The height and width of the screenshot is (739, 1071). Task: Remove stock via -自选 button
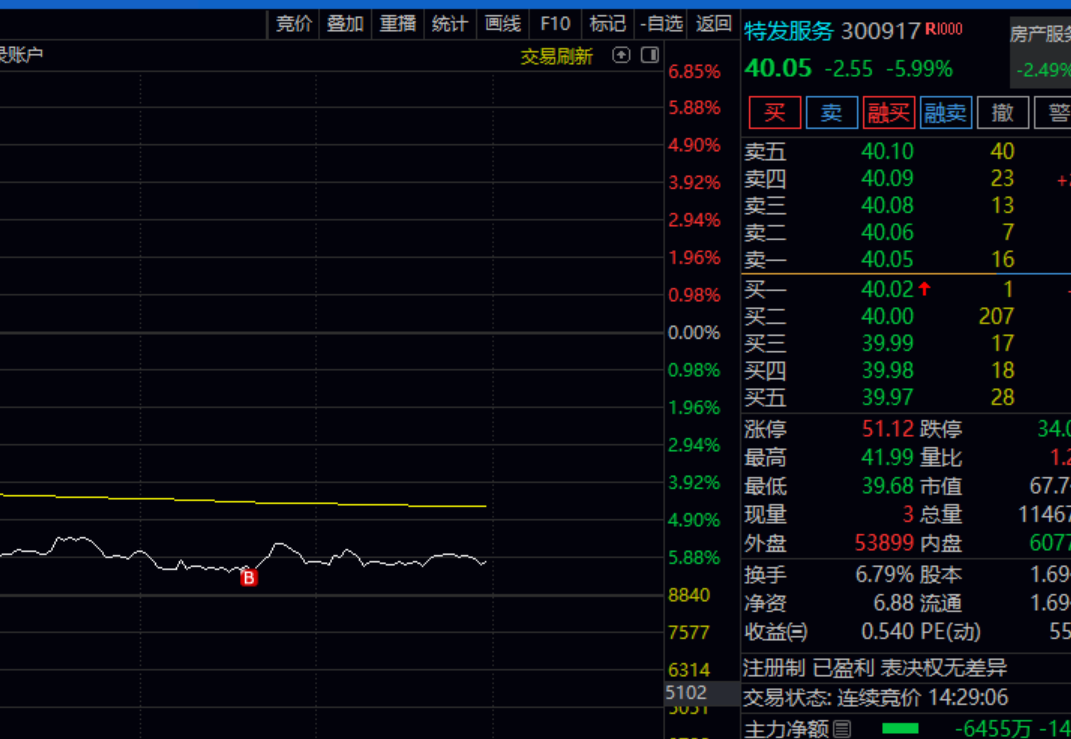[661, 24]
